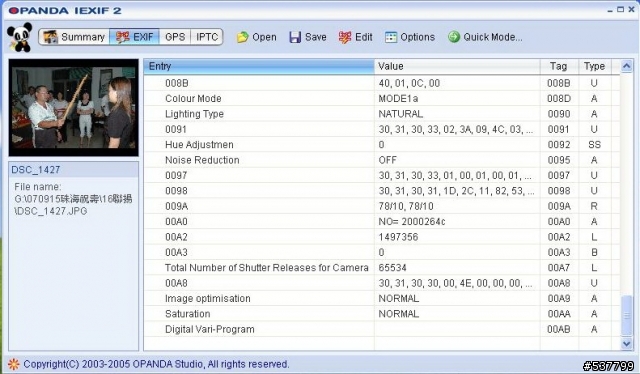Image resolution: width=640 pixels, height=374 pixels.
Task: Select the 00A0 entry name
Action: tap(176, 222)
